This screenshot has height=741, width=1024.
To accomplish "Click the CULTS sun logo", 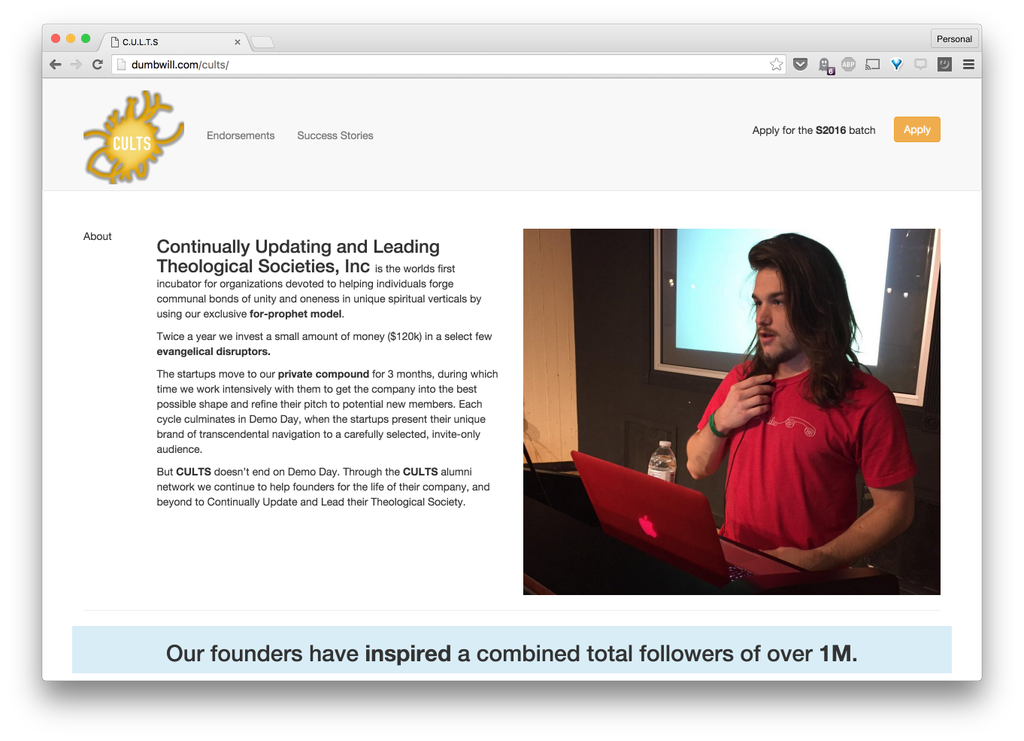I will [x=132, y=138].
